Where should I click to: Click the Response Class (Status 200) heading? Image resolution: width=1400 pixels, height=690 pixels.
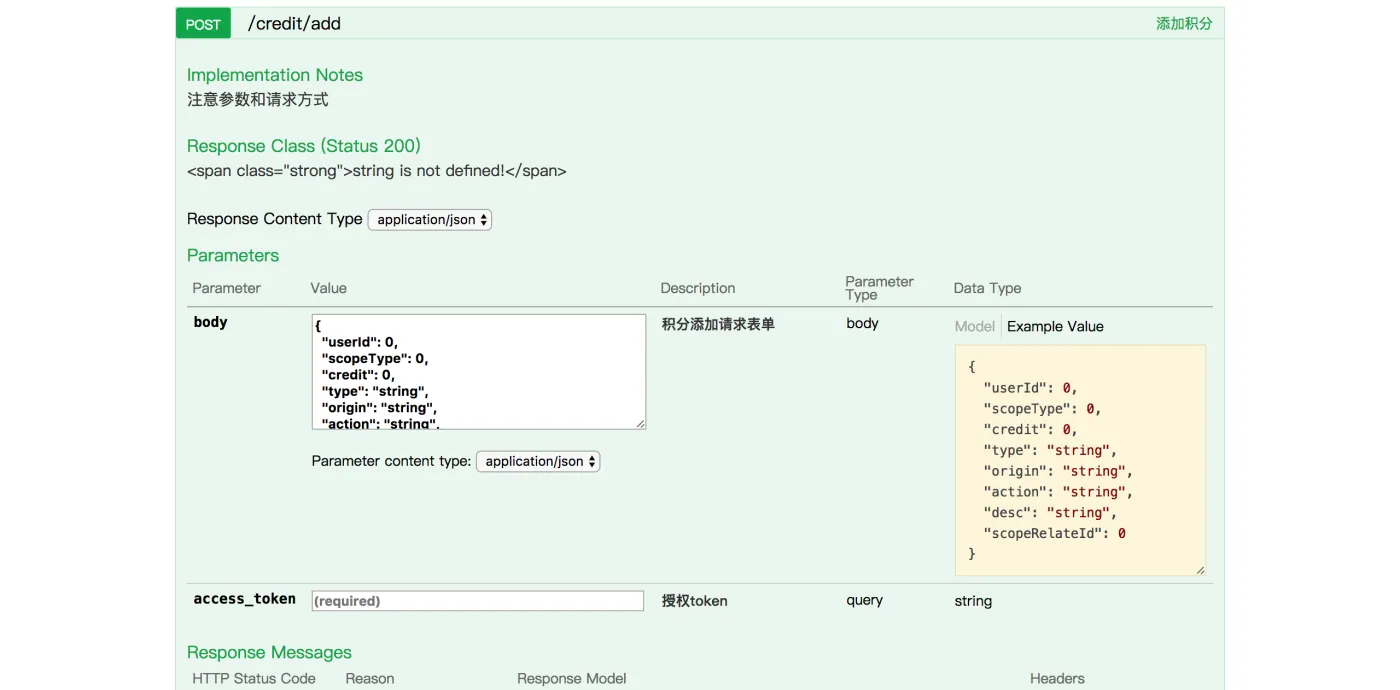(x=304, y=146)
